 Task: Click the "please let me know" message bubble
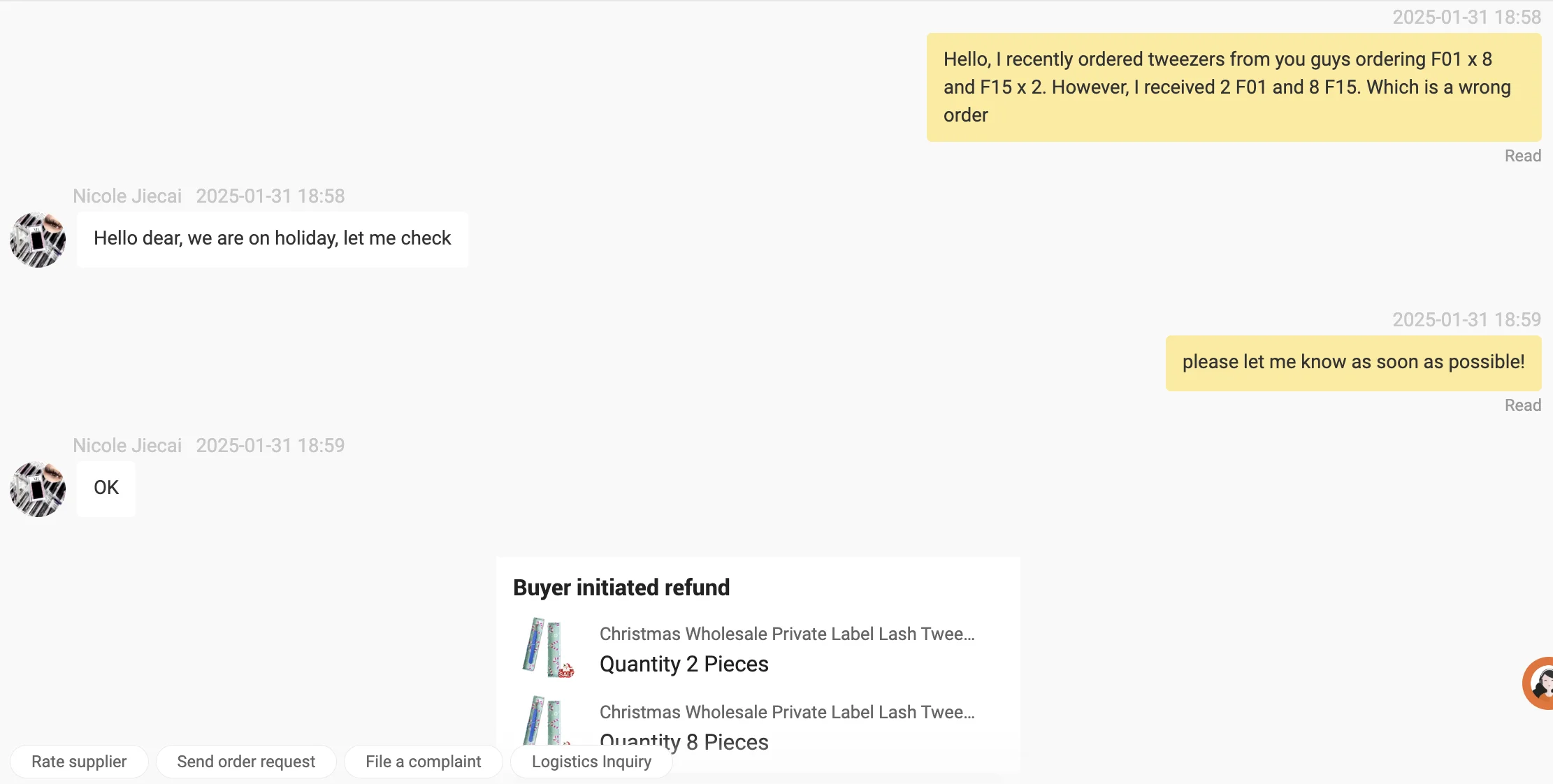click(1353, 363)
